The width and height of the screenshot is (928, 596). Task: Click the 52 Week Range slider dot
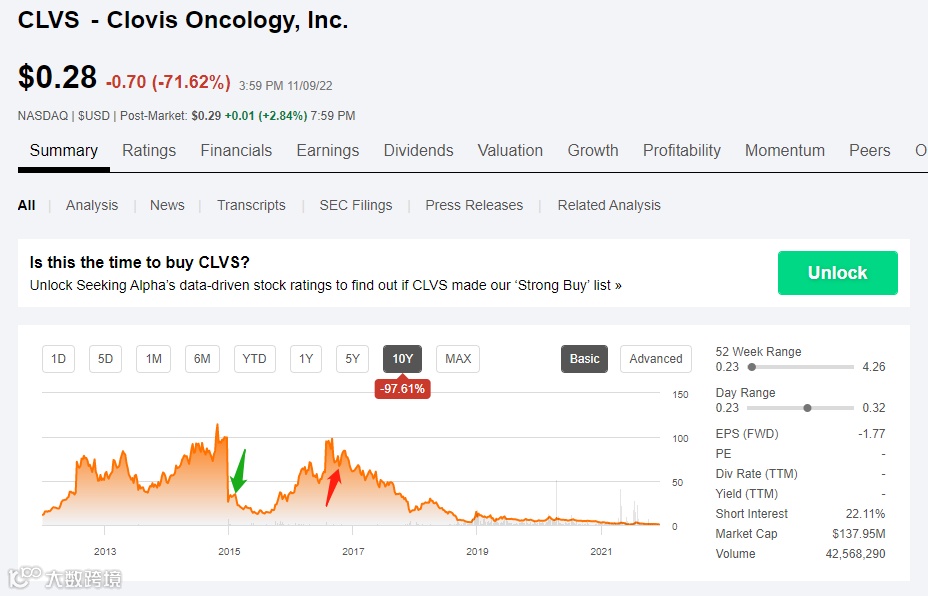coord(752,367)
